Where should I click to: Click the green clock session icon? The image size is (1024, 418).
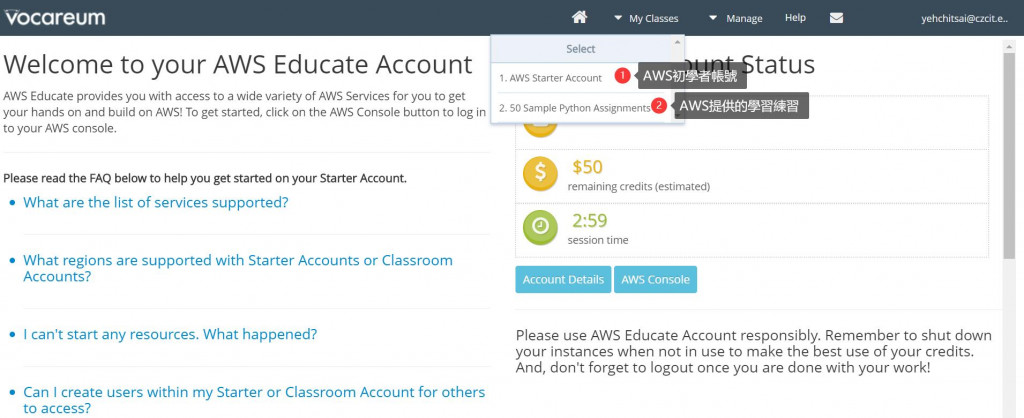coord(540,227)
